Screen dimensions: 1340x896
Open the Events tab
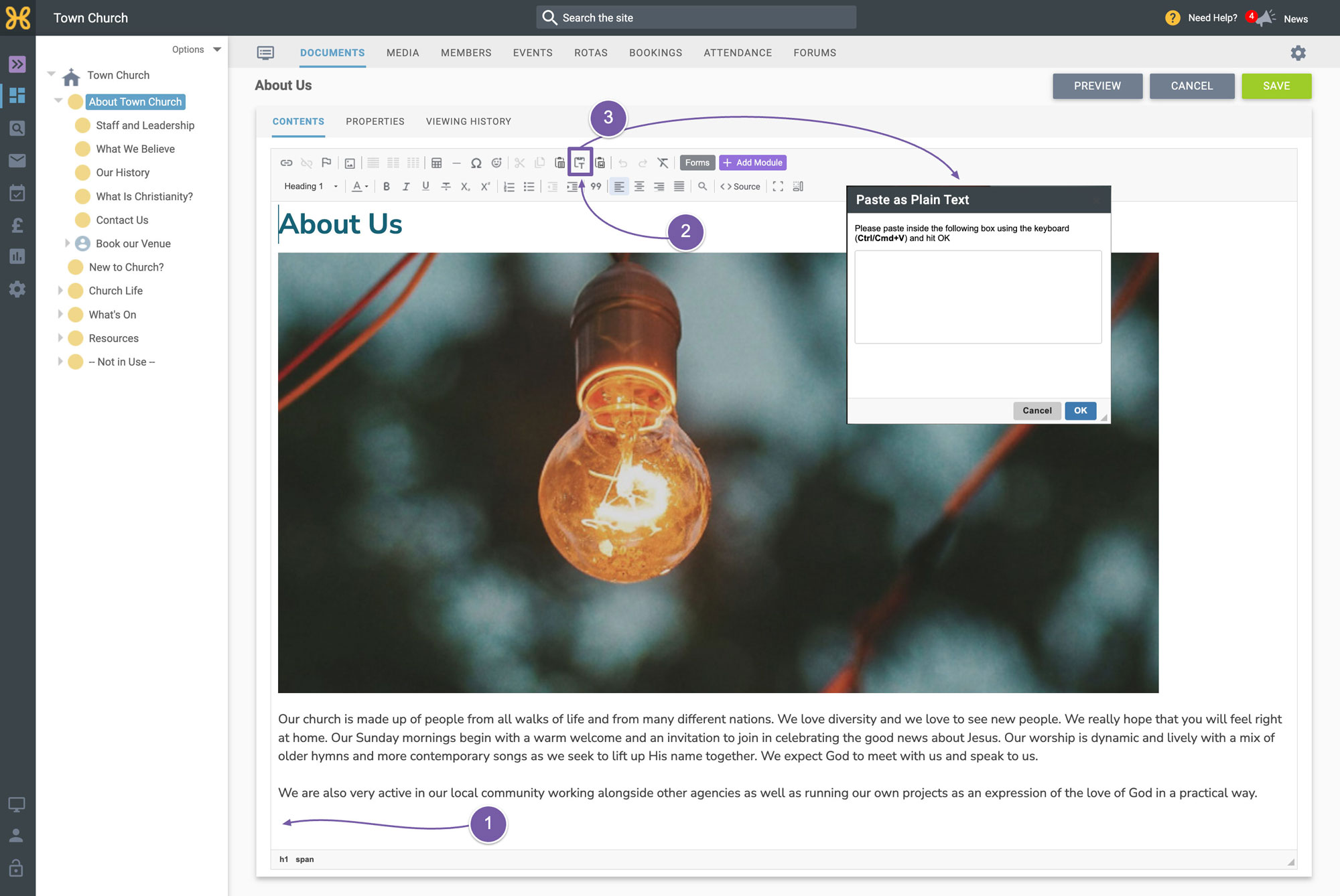(533, 53)
